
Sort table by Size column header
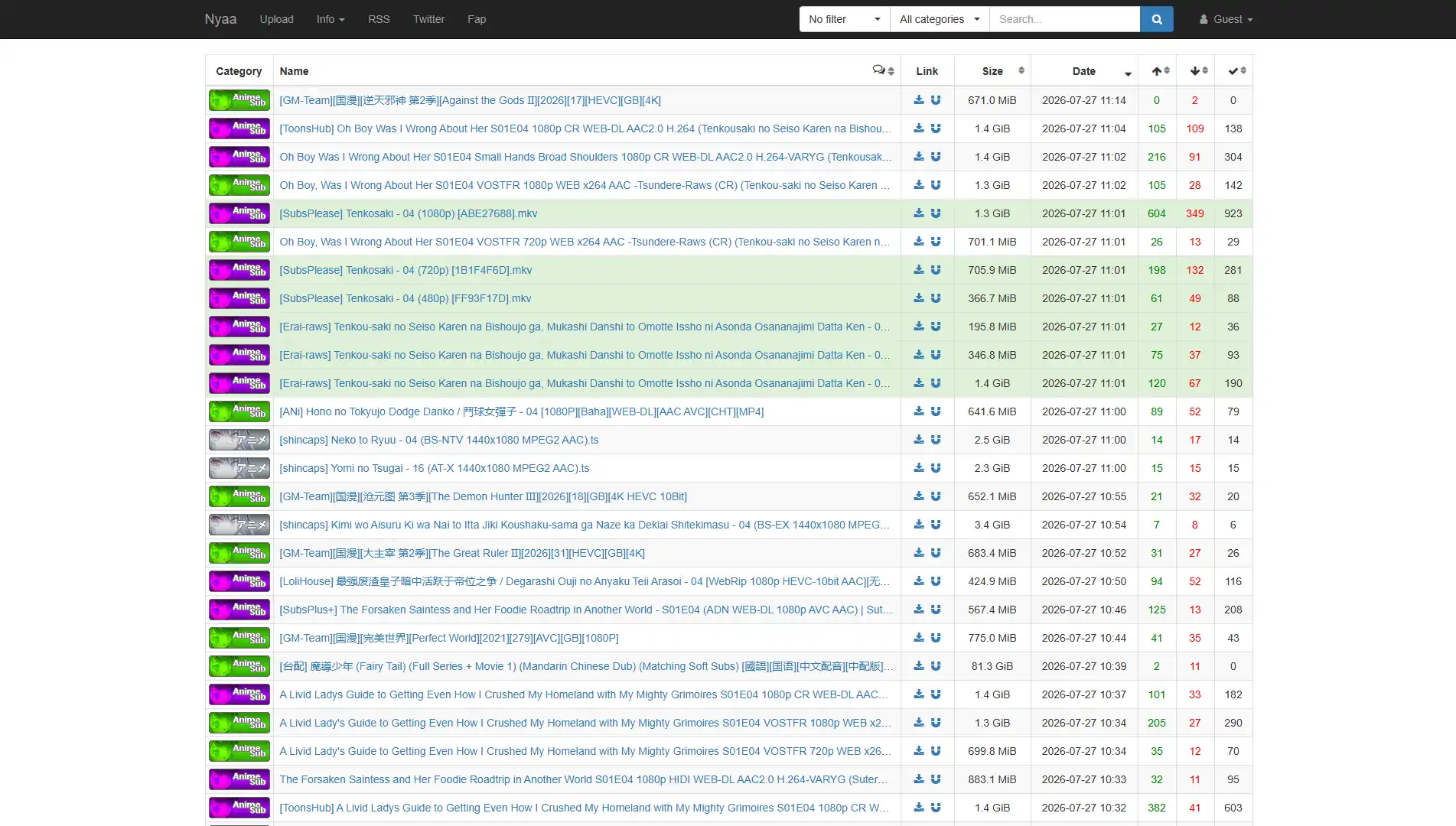pos(992,71)
